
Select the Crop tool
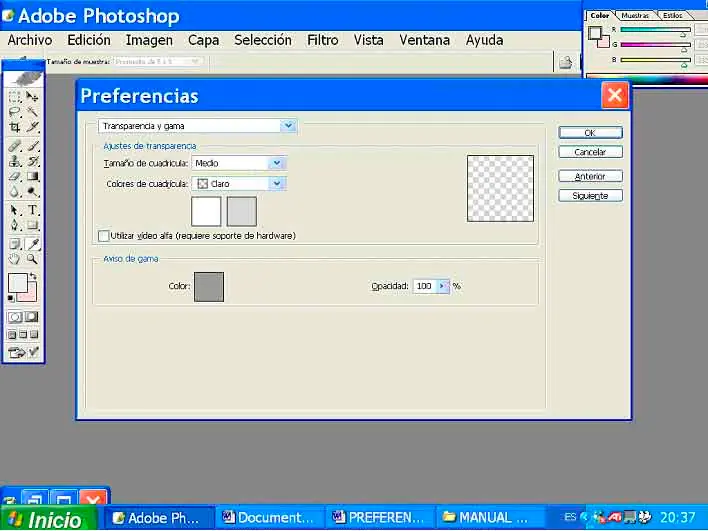[14, 127]
